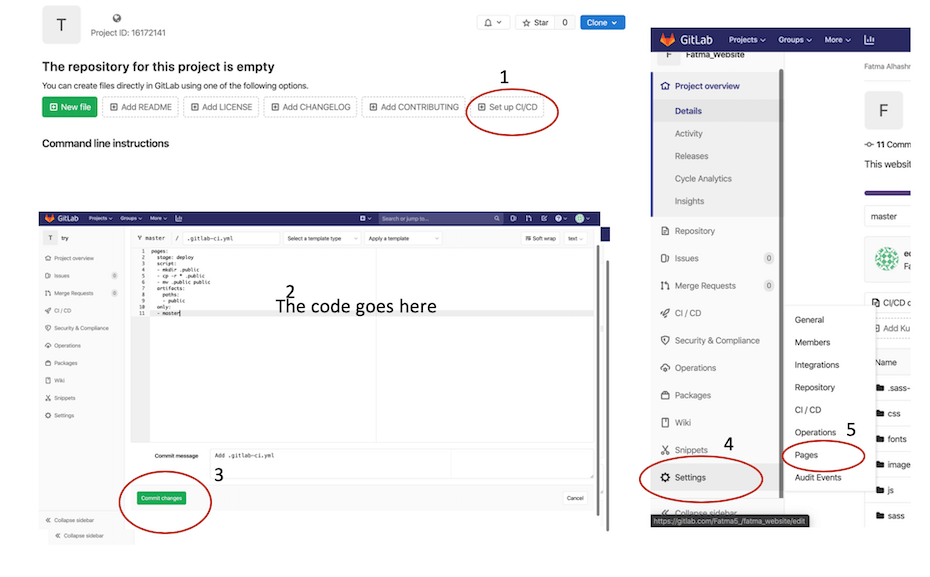Screen dimensions: 930x577
Task: Open the to-do list icon in the editor header
Action: click(x=544, y=218)
